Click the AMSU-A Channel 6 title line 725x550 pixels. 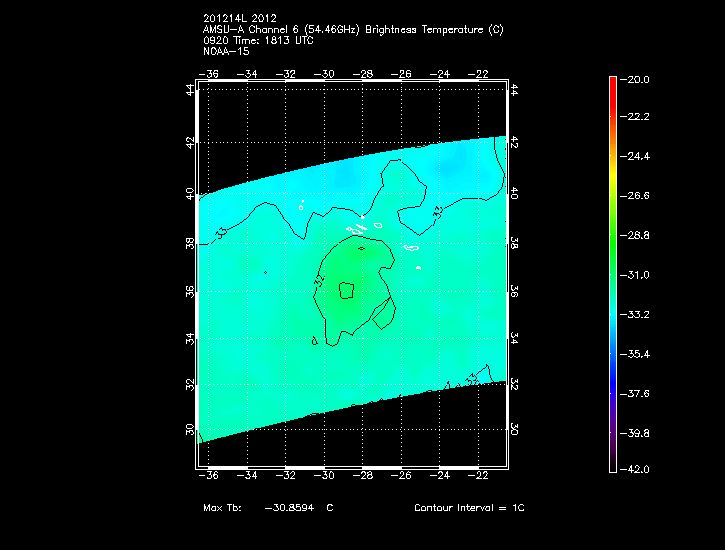click(x=352, y=30)
